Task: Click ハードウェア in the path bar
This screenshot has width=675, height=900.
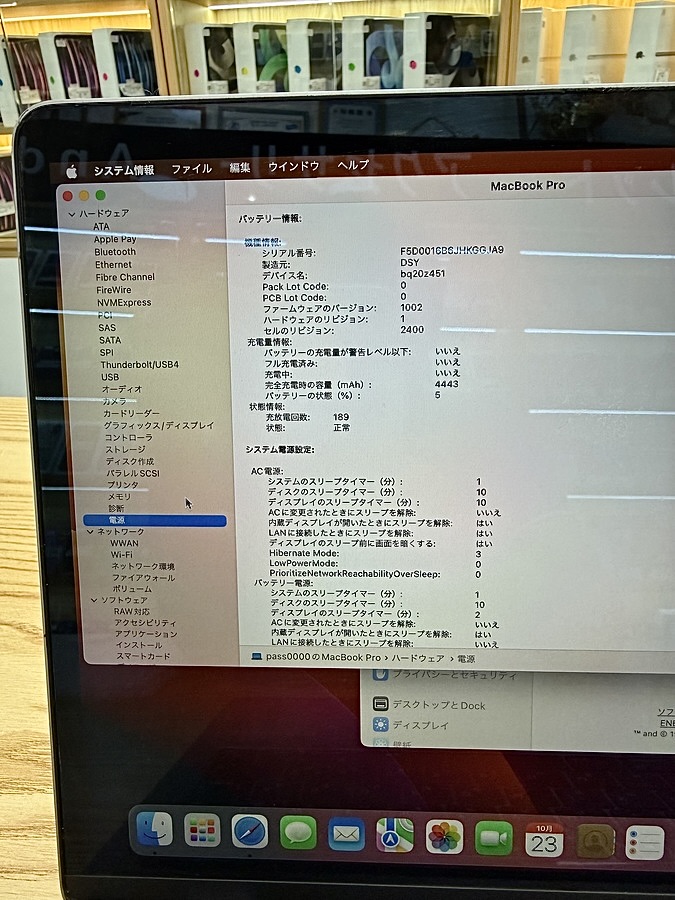Action: pos(418,658)
